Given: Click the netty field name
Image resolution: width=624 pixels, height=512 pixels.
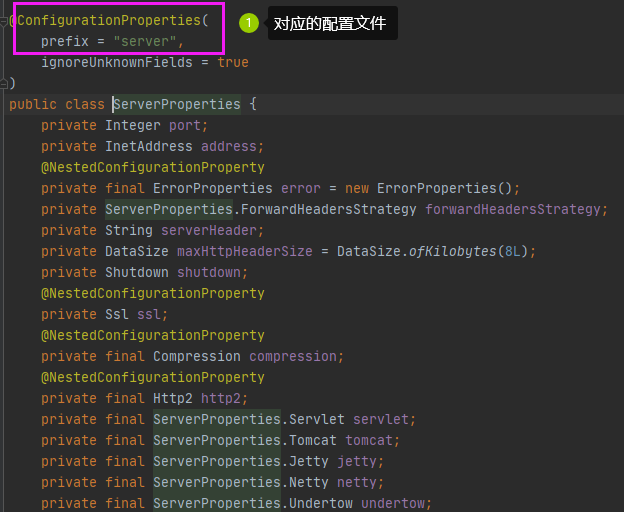Looking at the screenshot, I should [x=357, y=483].
